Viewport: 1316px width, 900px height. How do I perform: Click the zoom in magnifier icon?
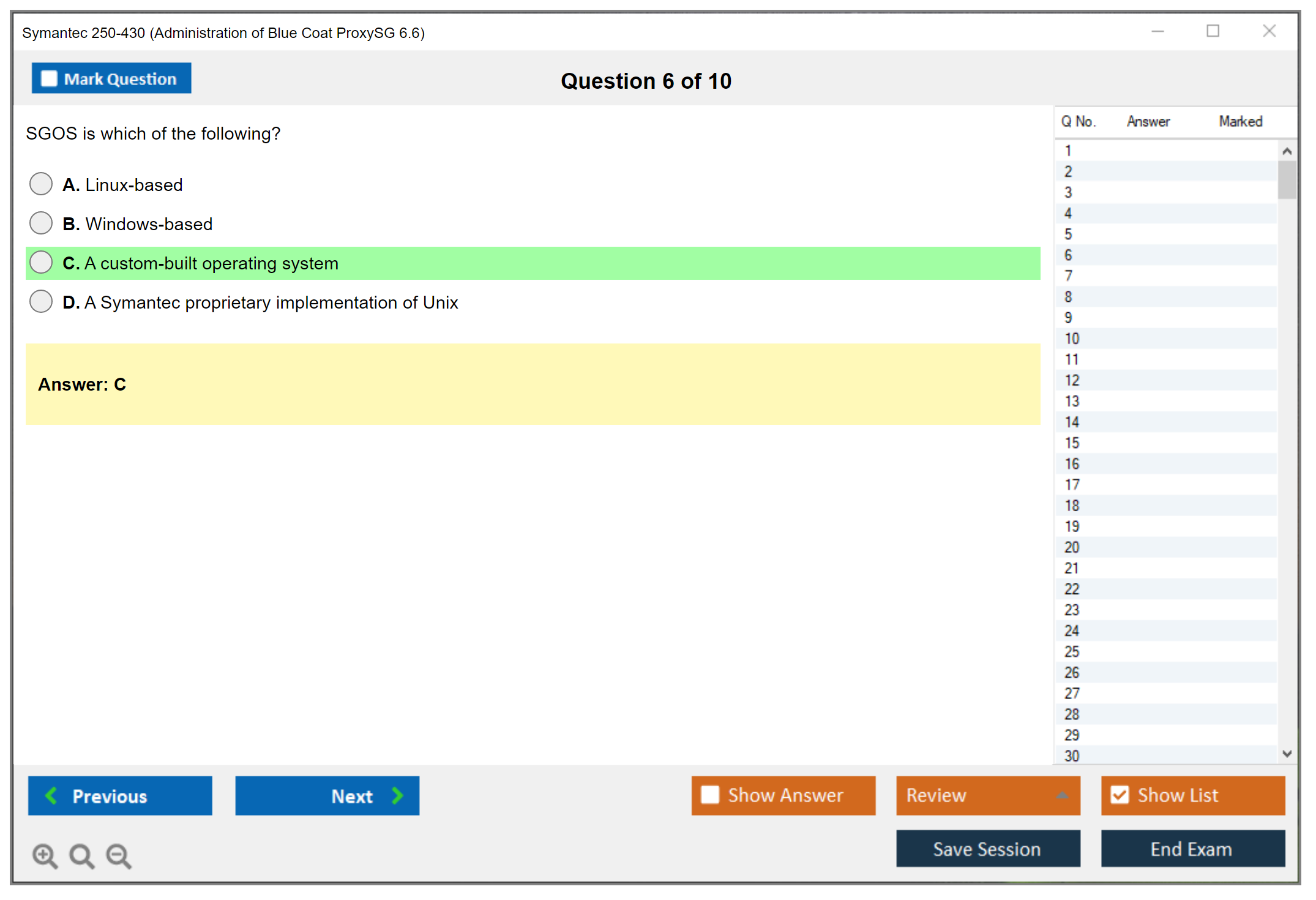point(45,855)
